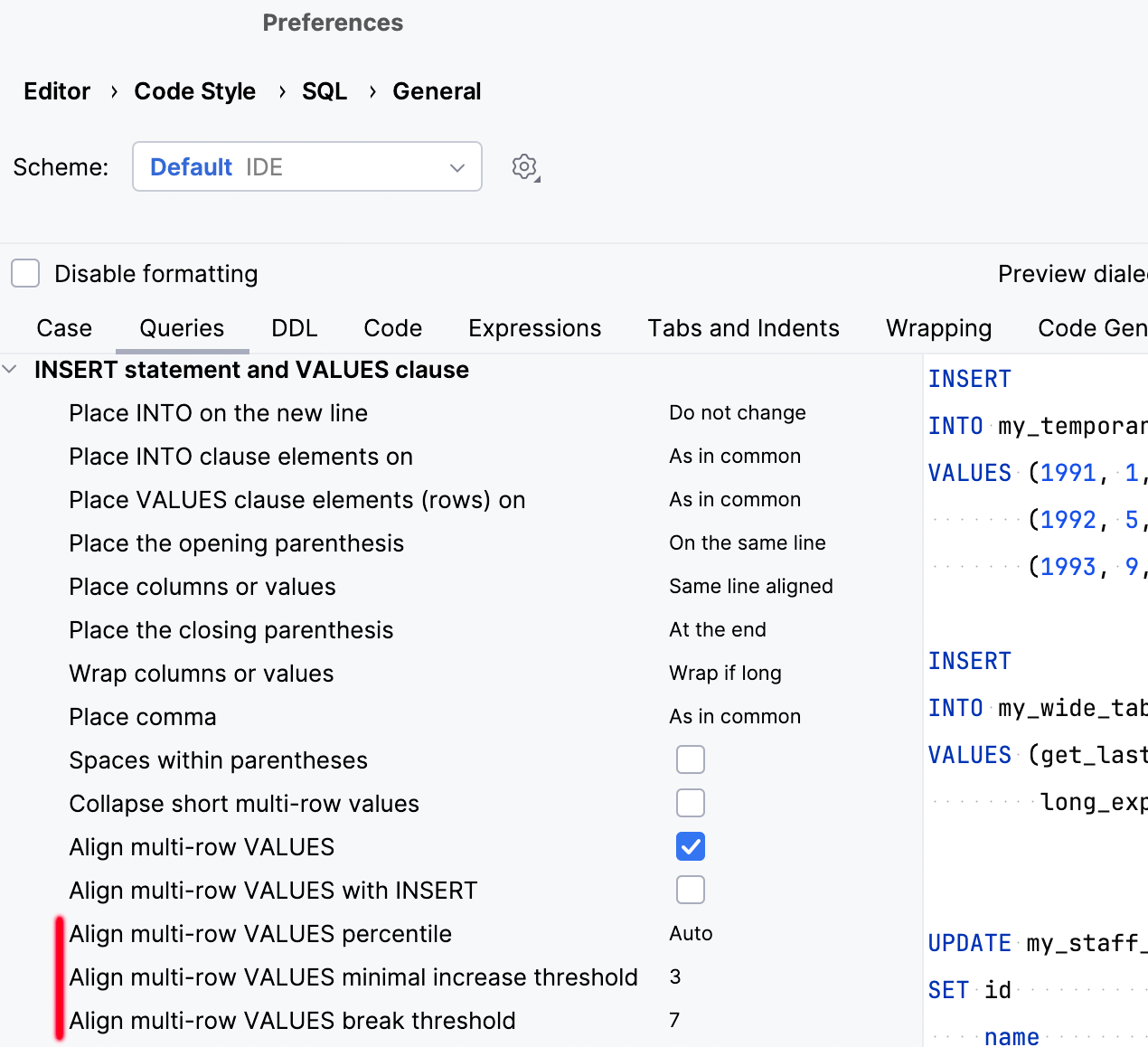Screen dimensions: 1148x1047
Task: Click Code Style in the breadcrumb
Action: (194, 91)
